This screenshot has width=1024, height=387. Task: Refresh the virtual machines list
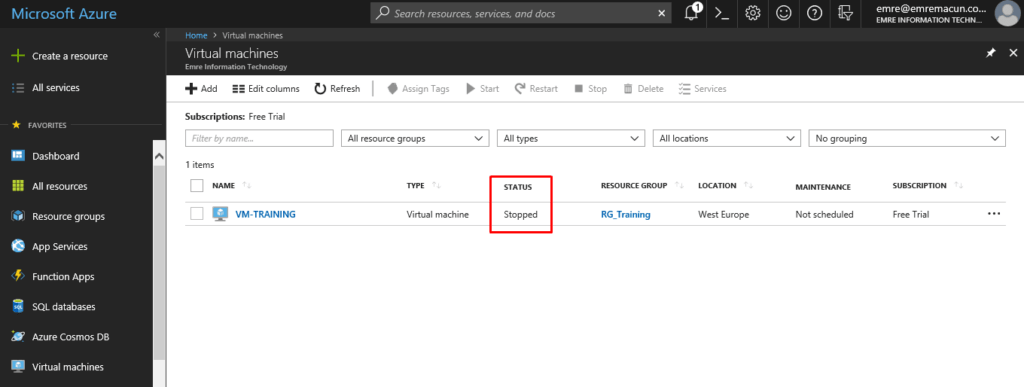click(337, 89)
